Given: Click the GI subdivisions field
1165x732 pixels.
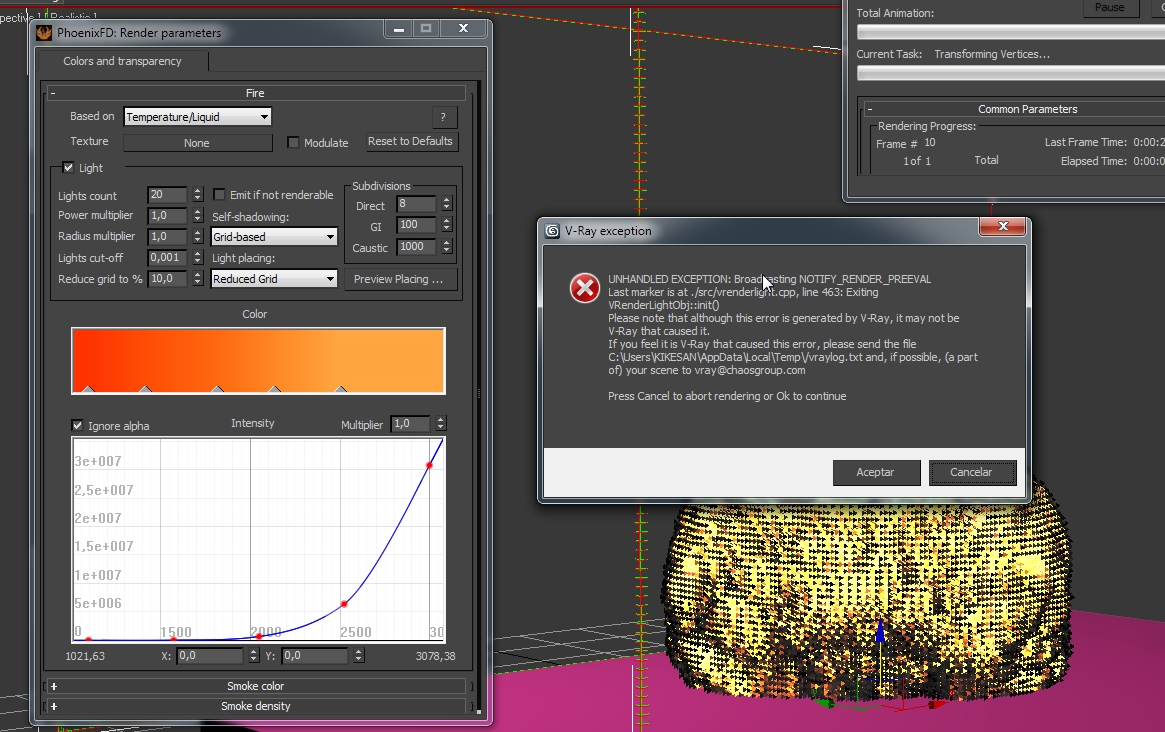Looking at the screenshot, I should click(x=417, y=225).
